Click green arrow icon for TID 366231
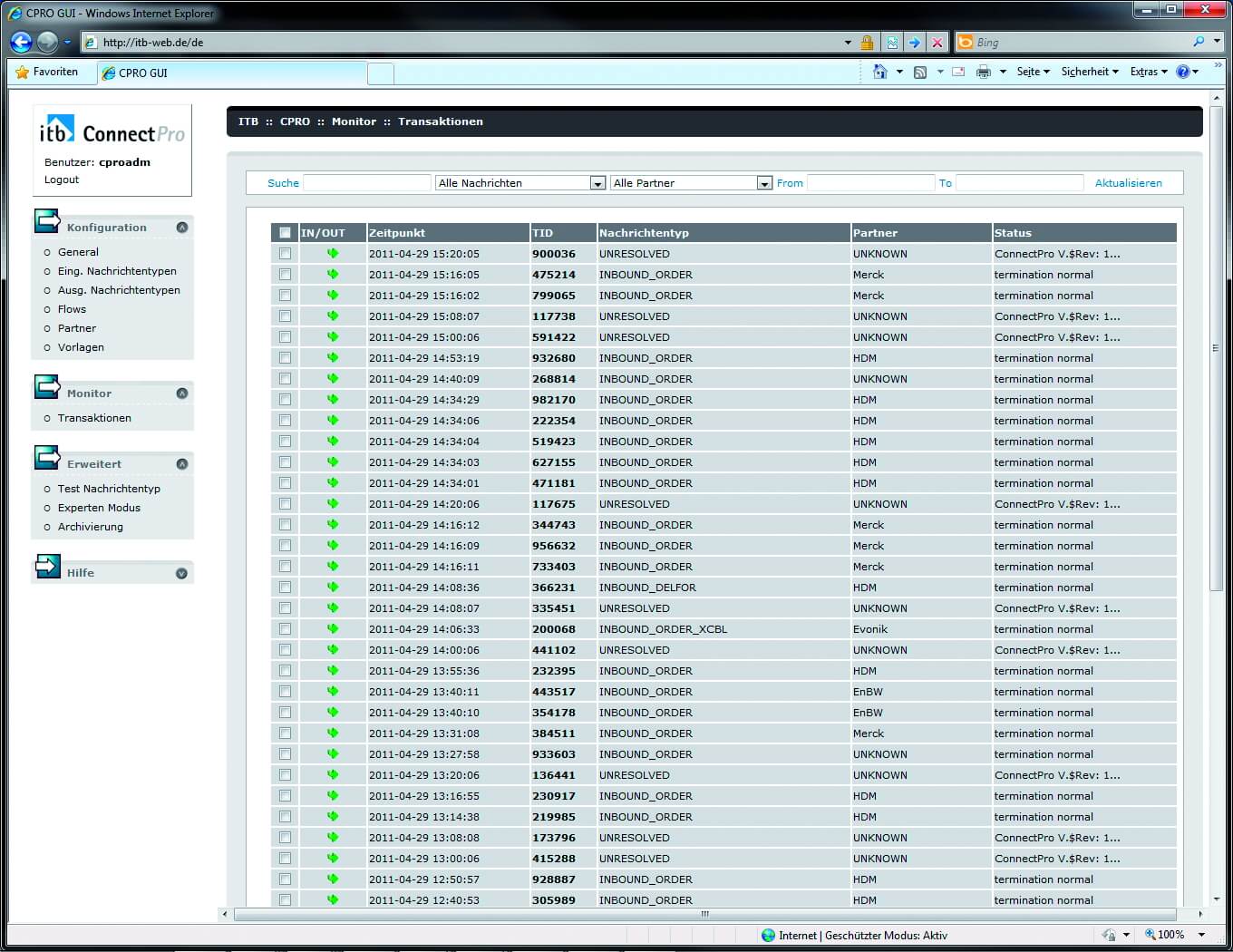Viewport: 1233px width, 952px height. pyautogui.click(x=333, y=588)
